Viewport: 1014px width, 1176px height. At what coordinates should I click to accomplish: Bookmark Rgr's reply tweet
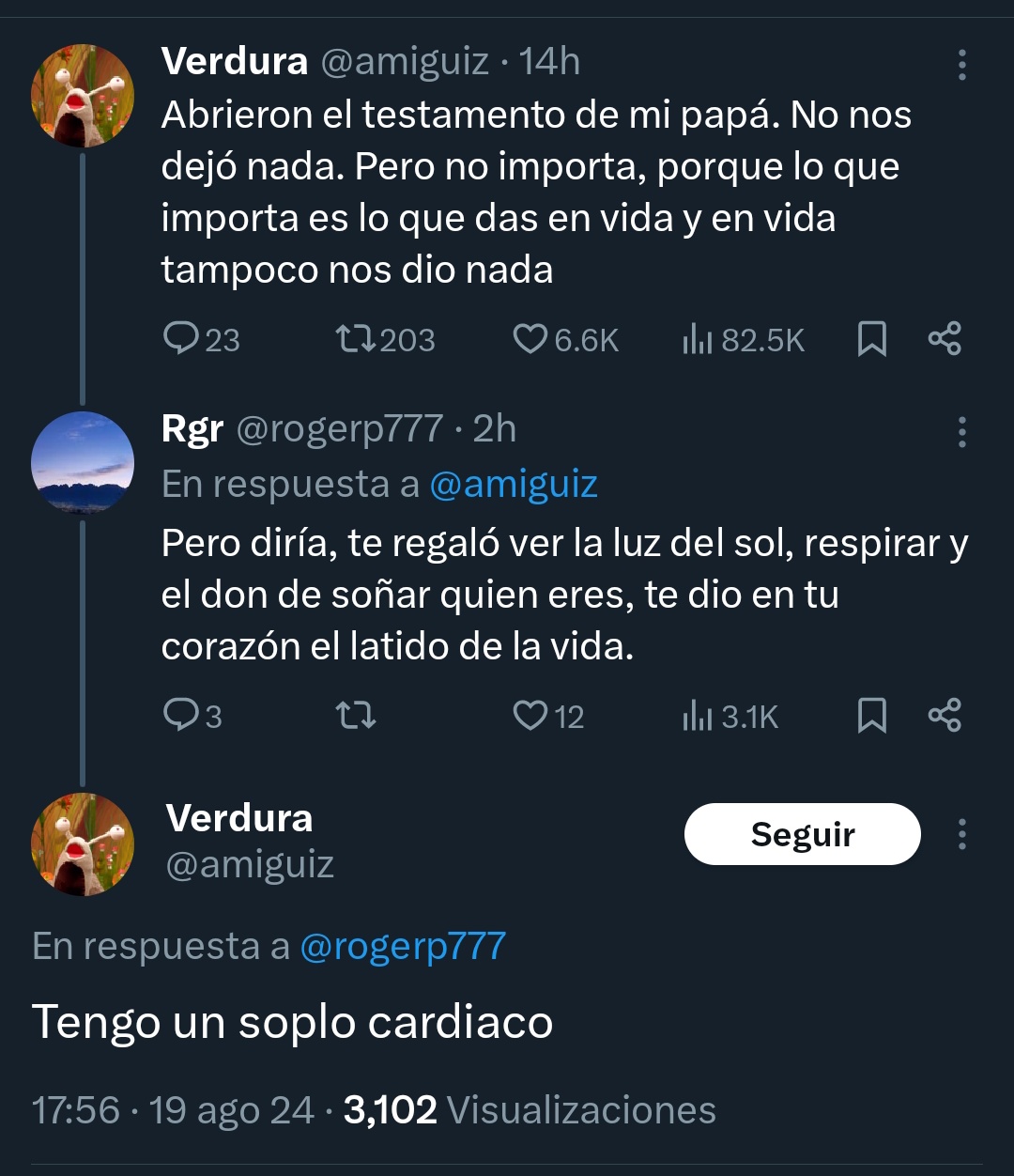click(x=872, y=716)
